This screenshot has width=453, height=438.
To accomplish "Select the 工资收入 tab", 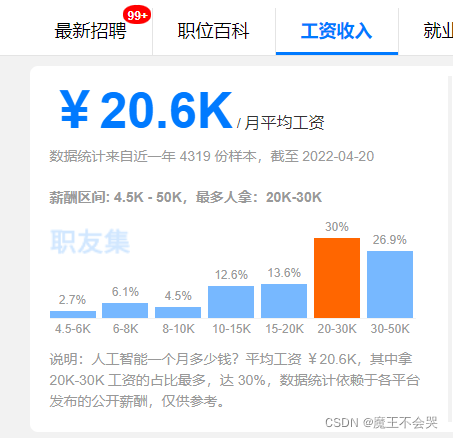I will [337, 31].
